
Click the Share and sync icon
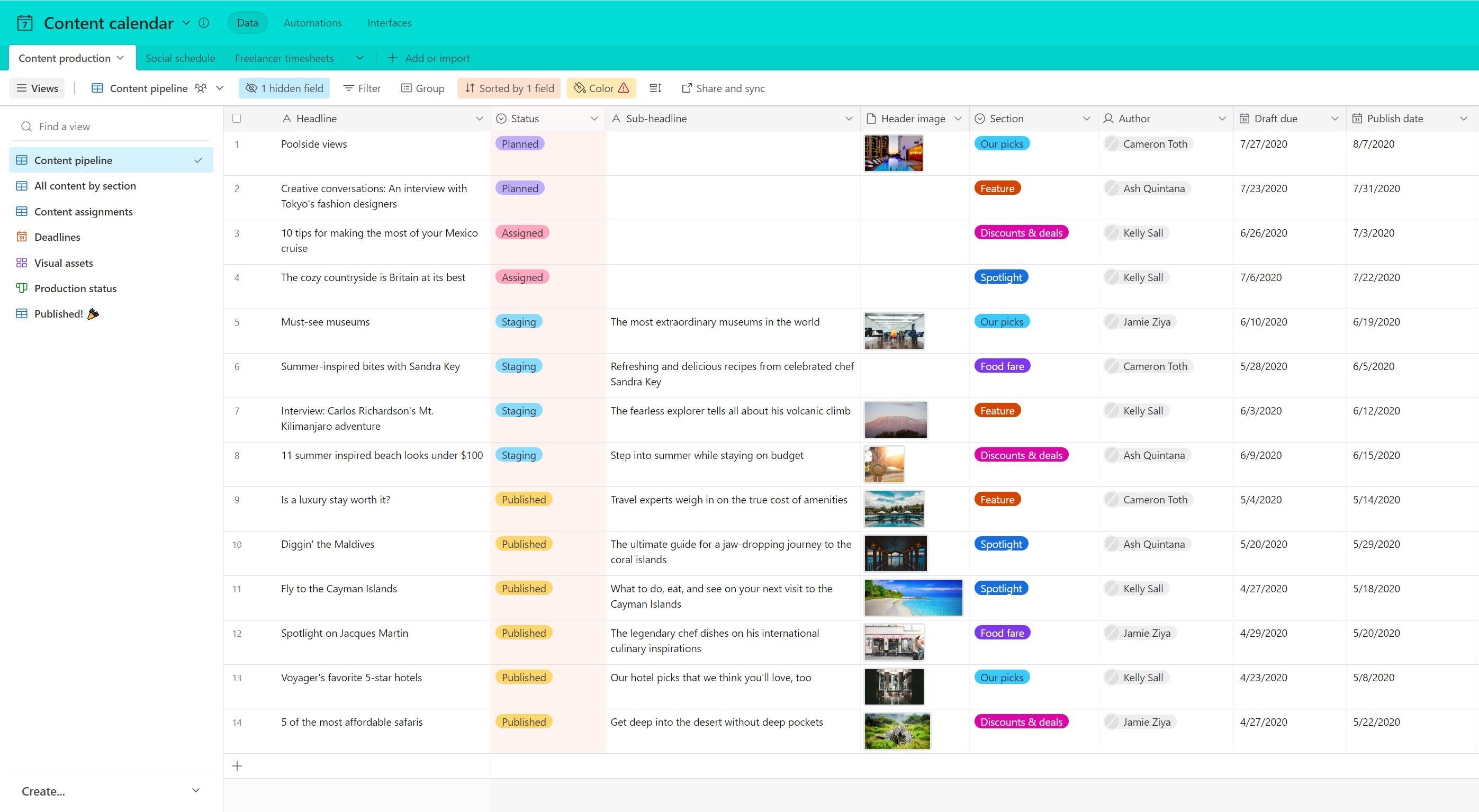click(x=687, y=88)
